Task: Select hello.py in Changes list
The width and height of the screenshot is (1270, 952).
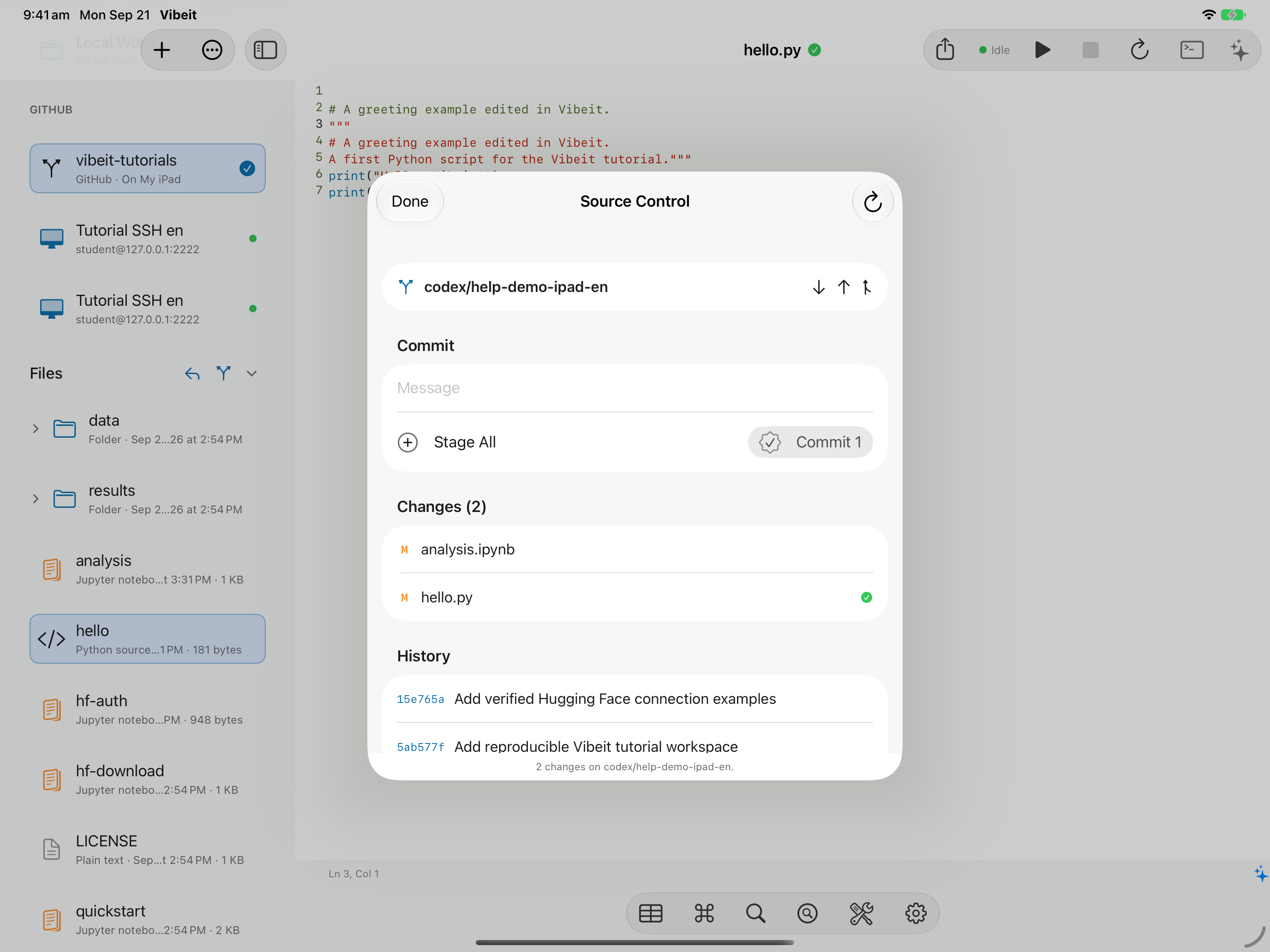Action: (x=635, y=597)
